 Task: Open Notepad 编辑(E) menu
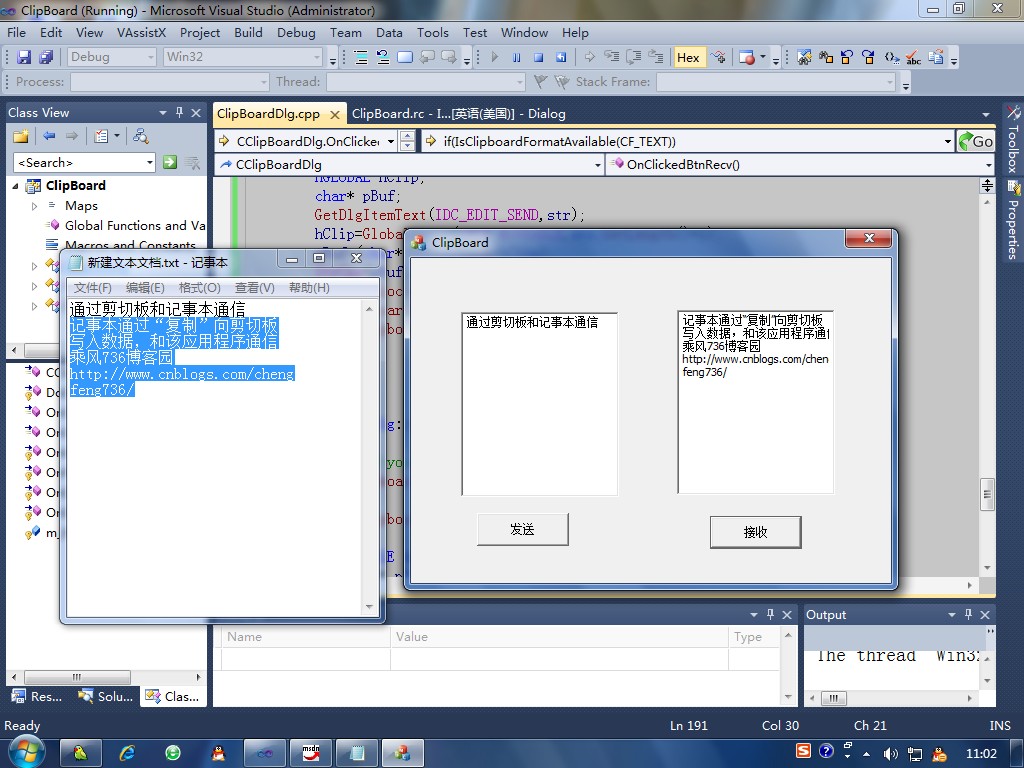145,288
